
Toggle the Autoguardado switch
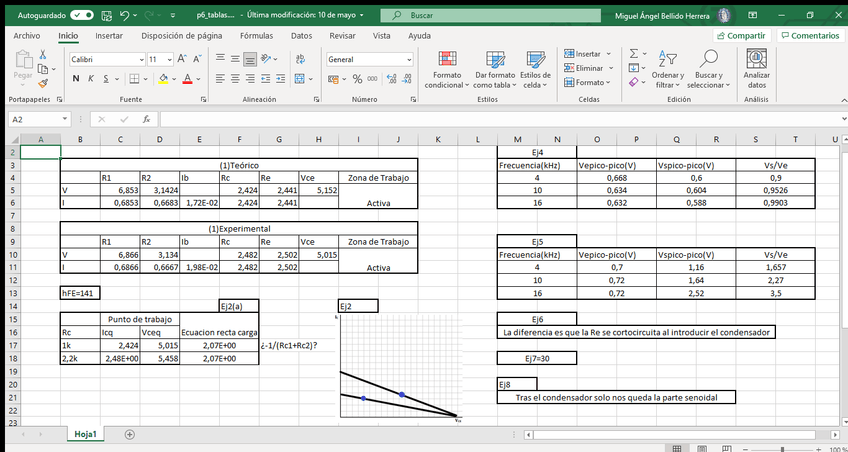tap(82, 16)
